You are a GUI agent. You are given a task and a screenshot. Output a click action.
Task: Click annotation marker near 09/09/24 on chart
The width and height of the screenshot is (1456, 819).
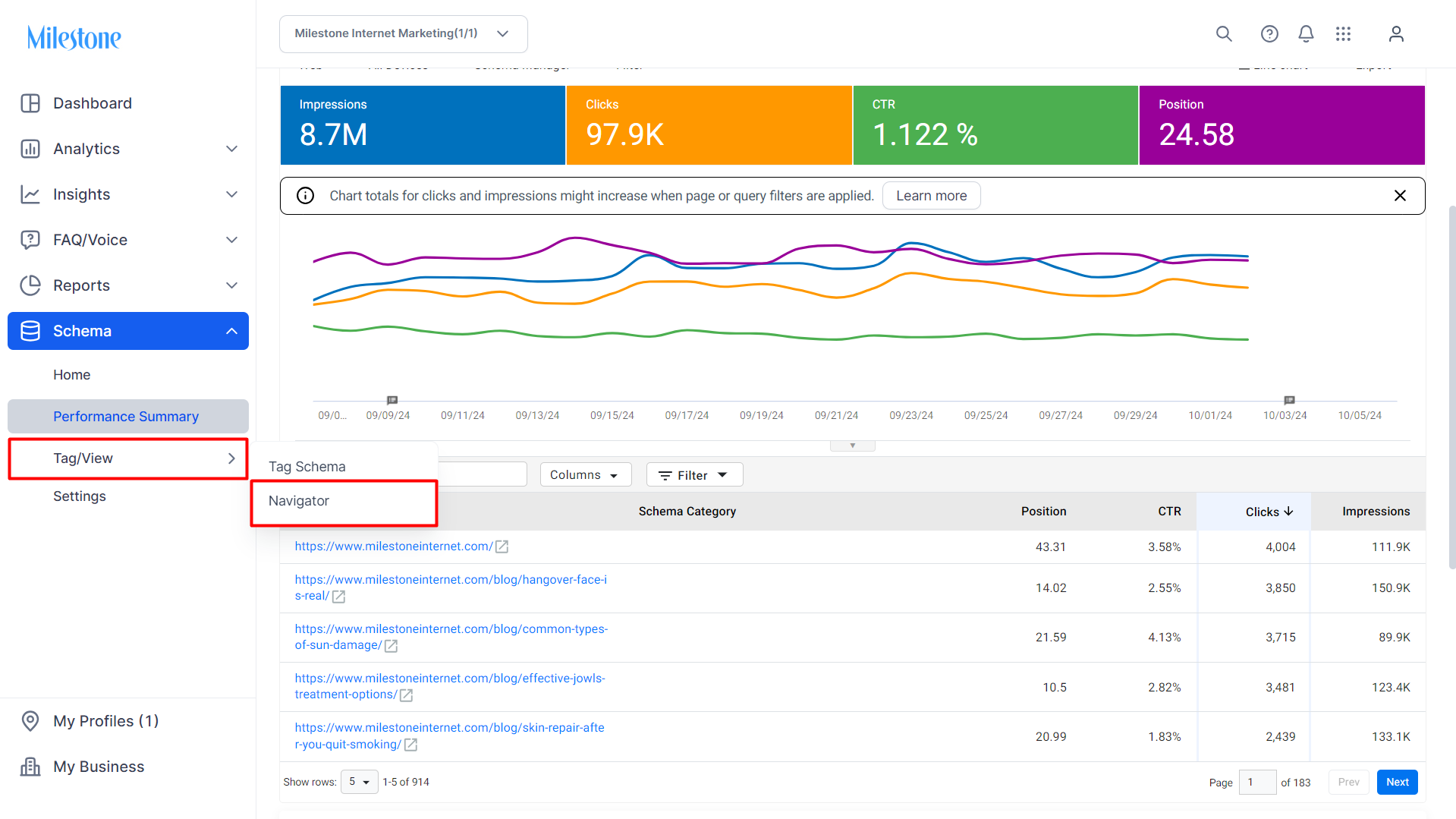pyautogui.click(x=392, y=400)
